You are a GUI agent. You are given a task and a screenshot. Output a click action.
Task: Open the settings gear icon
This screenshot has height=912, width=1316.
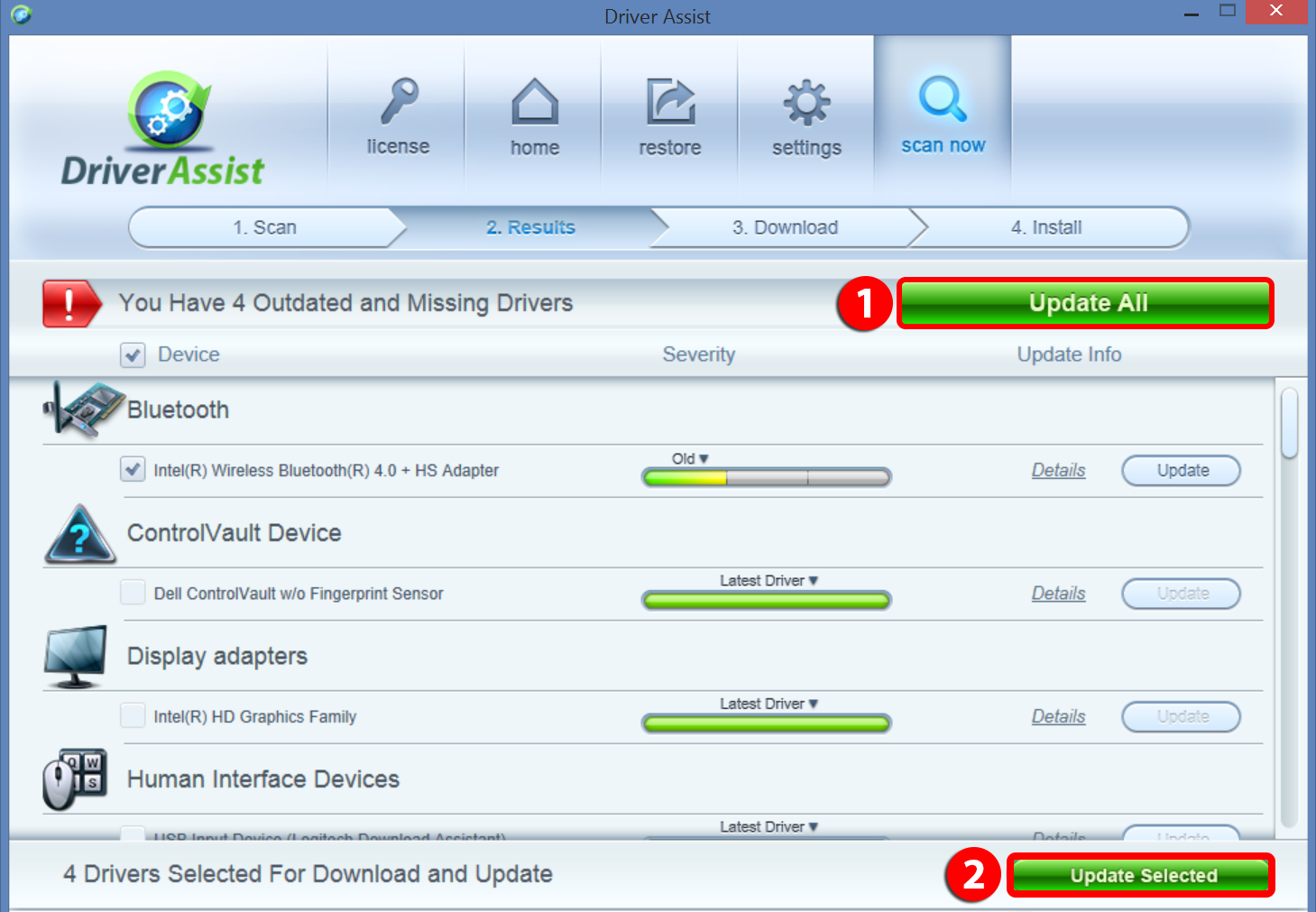[806, 102]
